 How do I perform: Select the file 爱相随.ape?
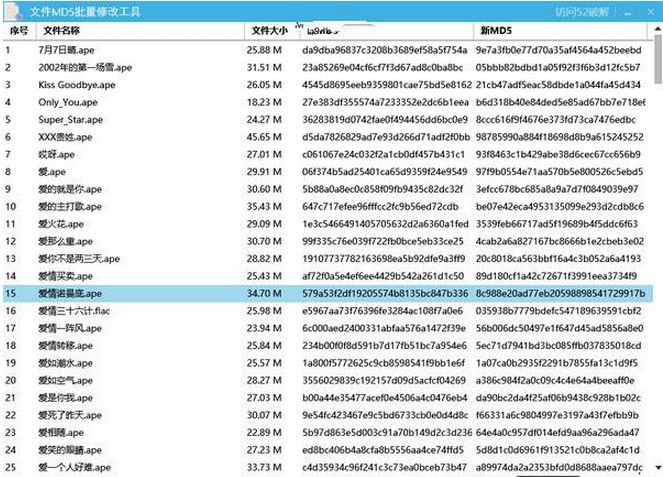point(61,432)
